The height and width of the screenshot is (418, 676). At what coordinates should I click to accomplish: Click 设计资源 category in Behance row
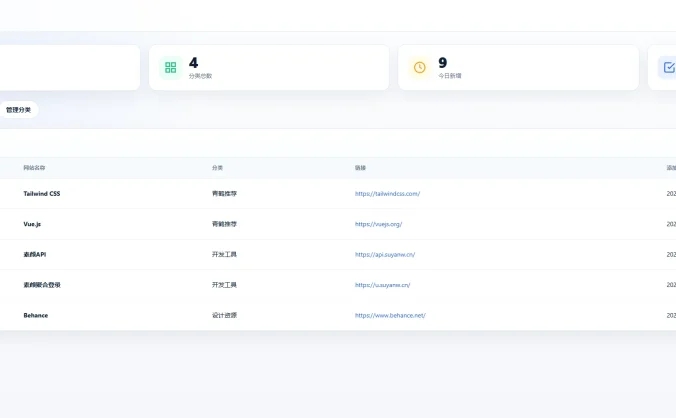point(224,315)
